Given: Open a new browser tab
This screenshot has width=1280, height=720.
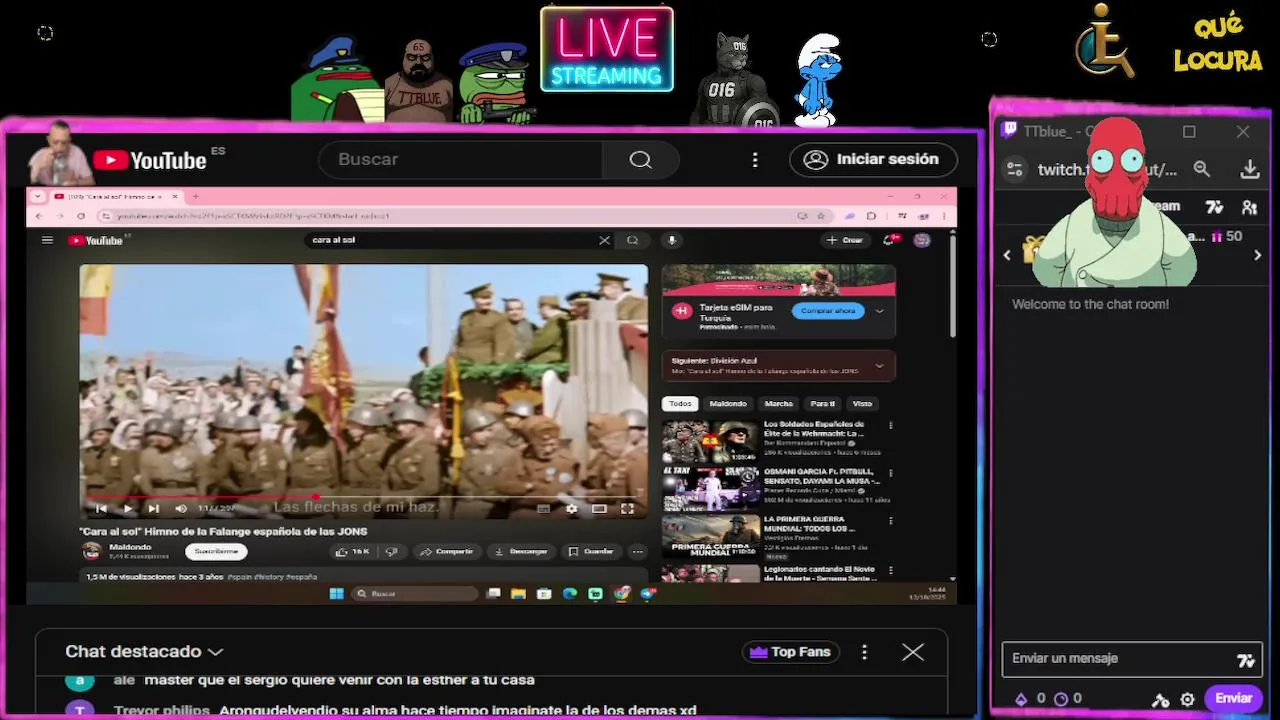Looking at the screenshot, I should coord(195,196).
